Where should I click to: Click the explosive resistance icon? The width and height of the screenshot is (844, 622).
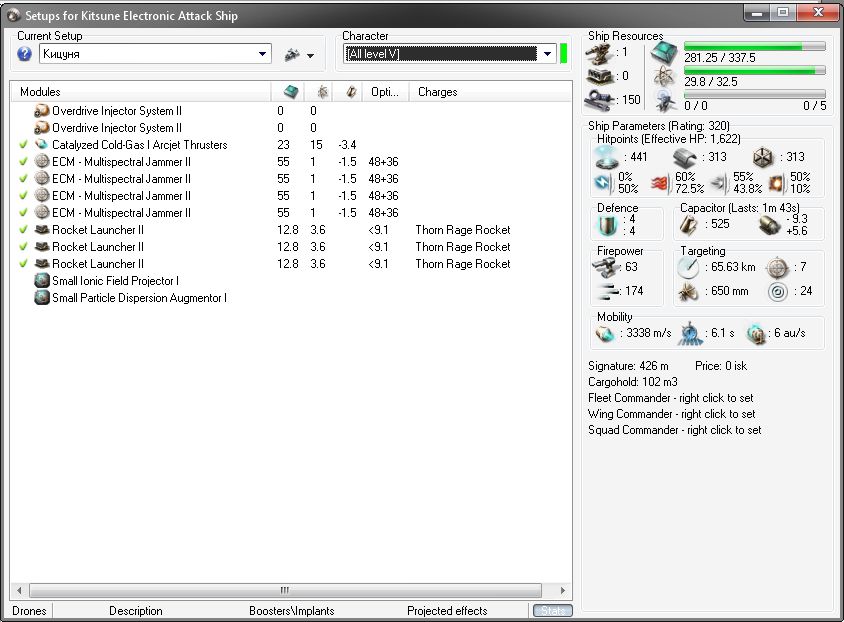[775, 183]
